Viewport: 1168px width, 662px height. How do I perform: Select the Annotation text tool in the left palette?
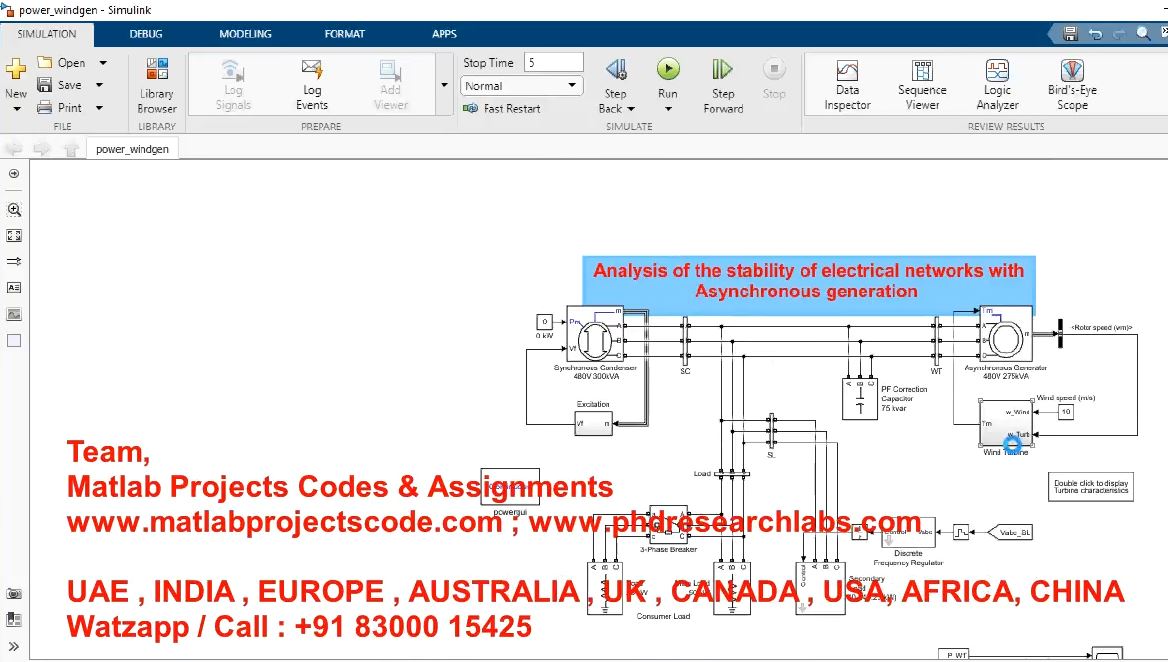tap(14, 287)
